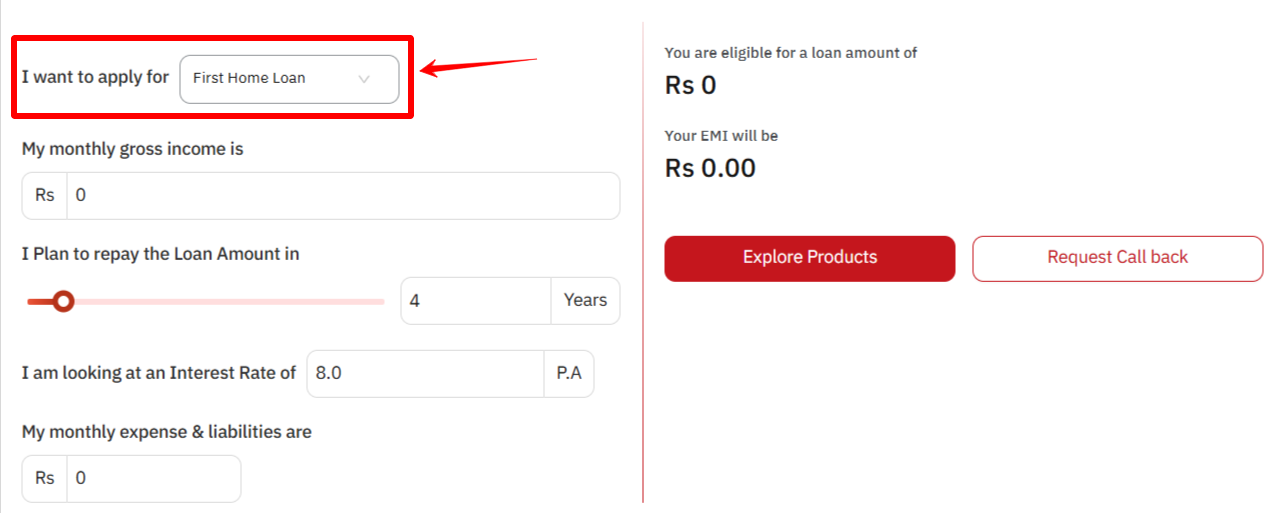Click the Rs prefix beside monthly expenses

click(x=45, y=479)
